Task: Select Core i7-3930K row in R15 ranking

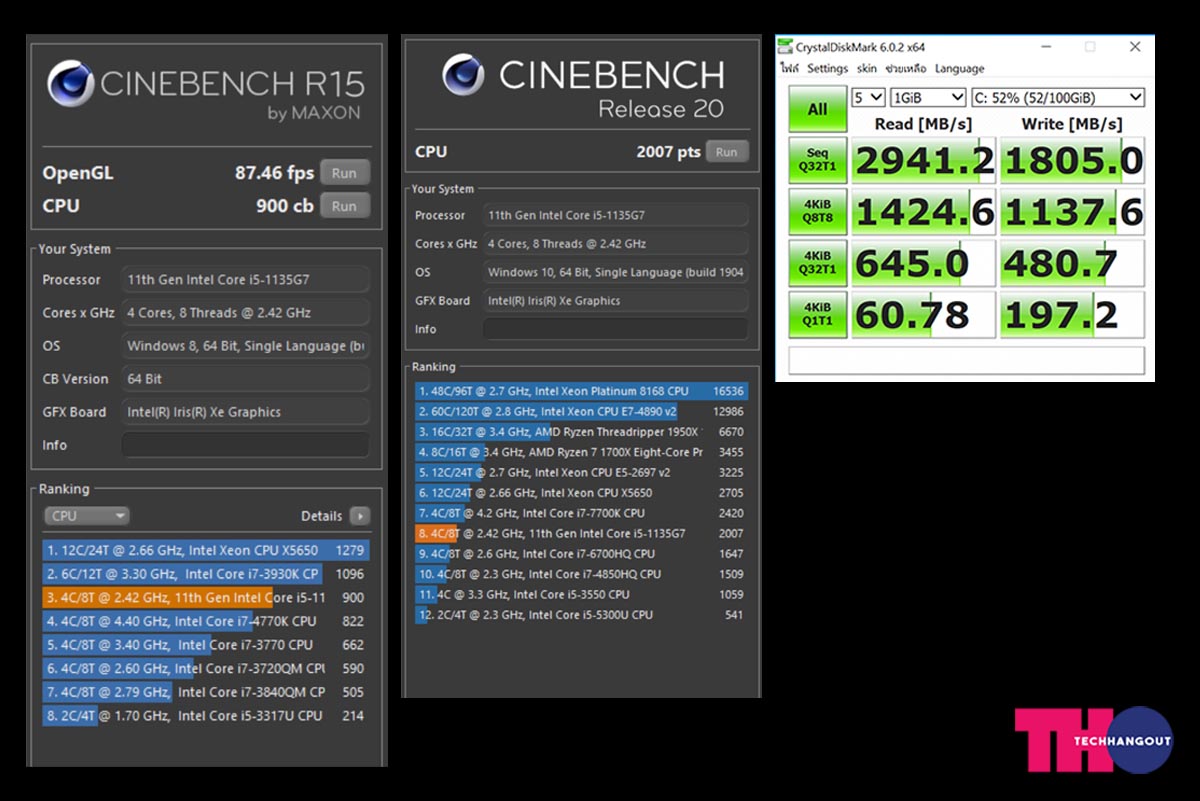Action: (206, 574)
